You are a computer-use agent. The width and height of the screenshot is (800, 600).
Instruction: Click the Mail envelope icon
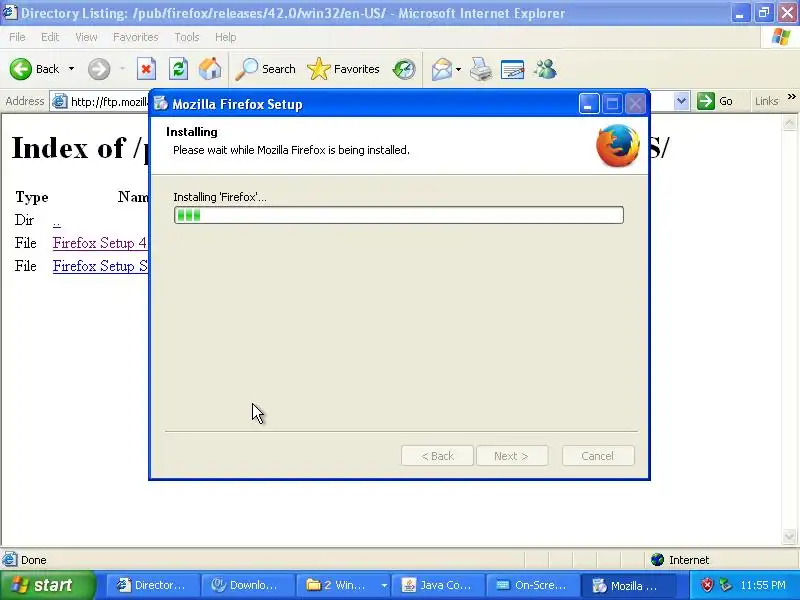[x=442, y=69]
